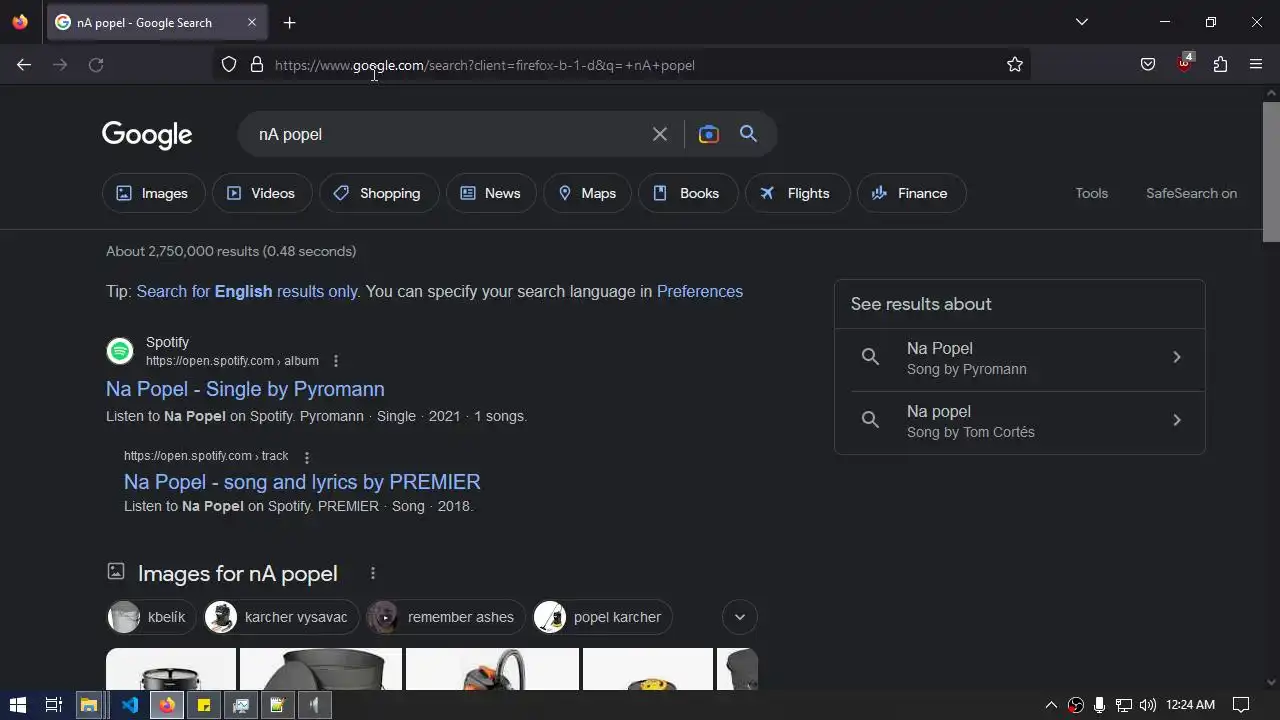Open the Firefox hamburger menu

click(1256, 65)
